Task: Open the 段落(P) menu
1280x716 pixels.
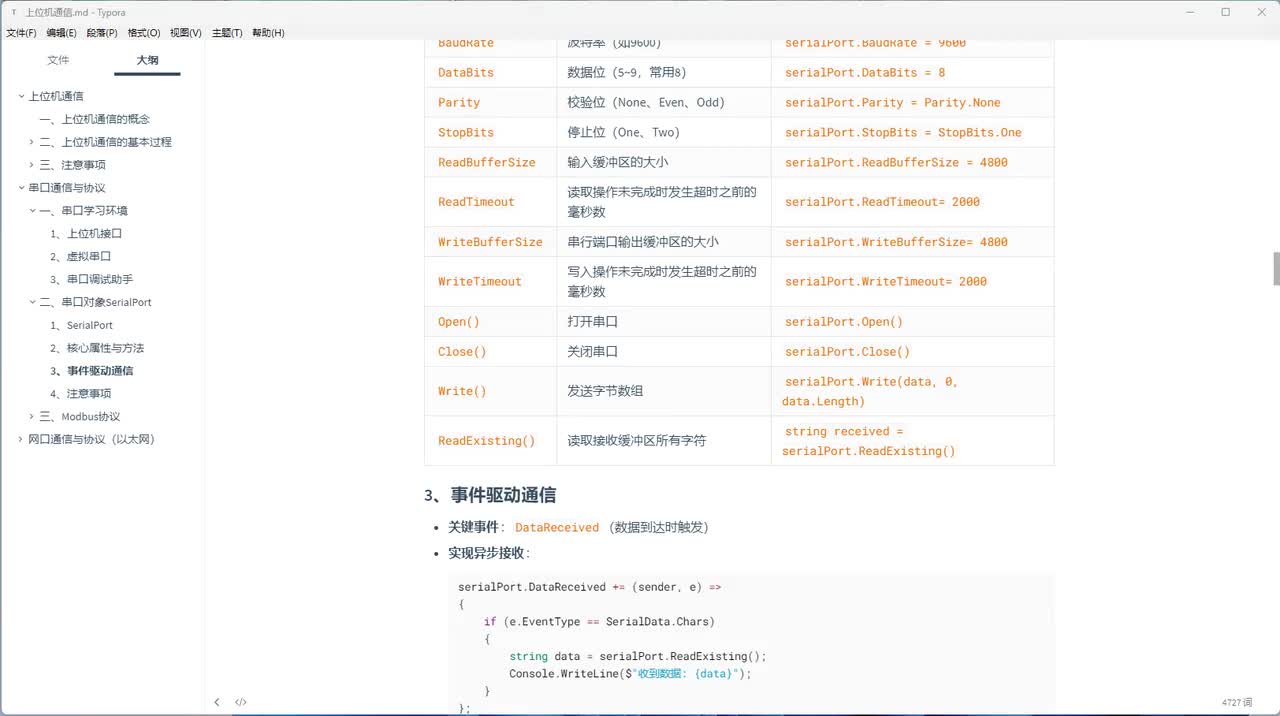Action: click(102, 33)
